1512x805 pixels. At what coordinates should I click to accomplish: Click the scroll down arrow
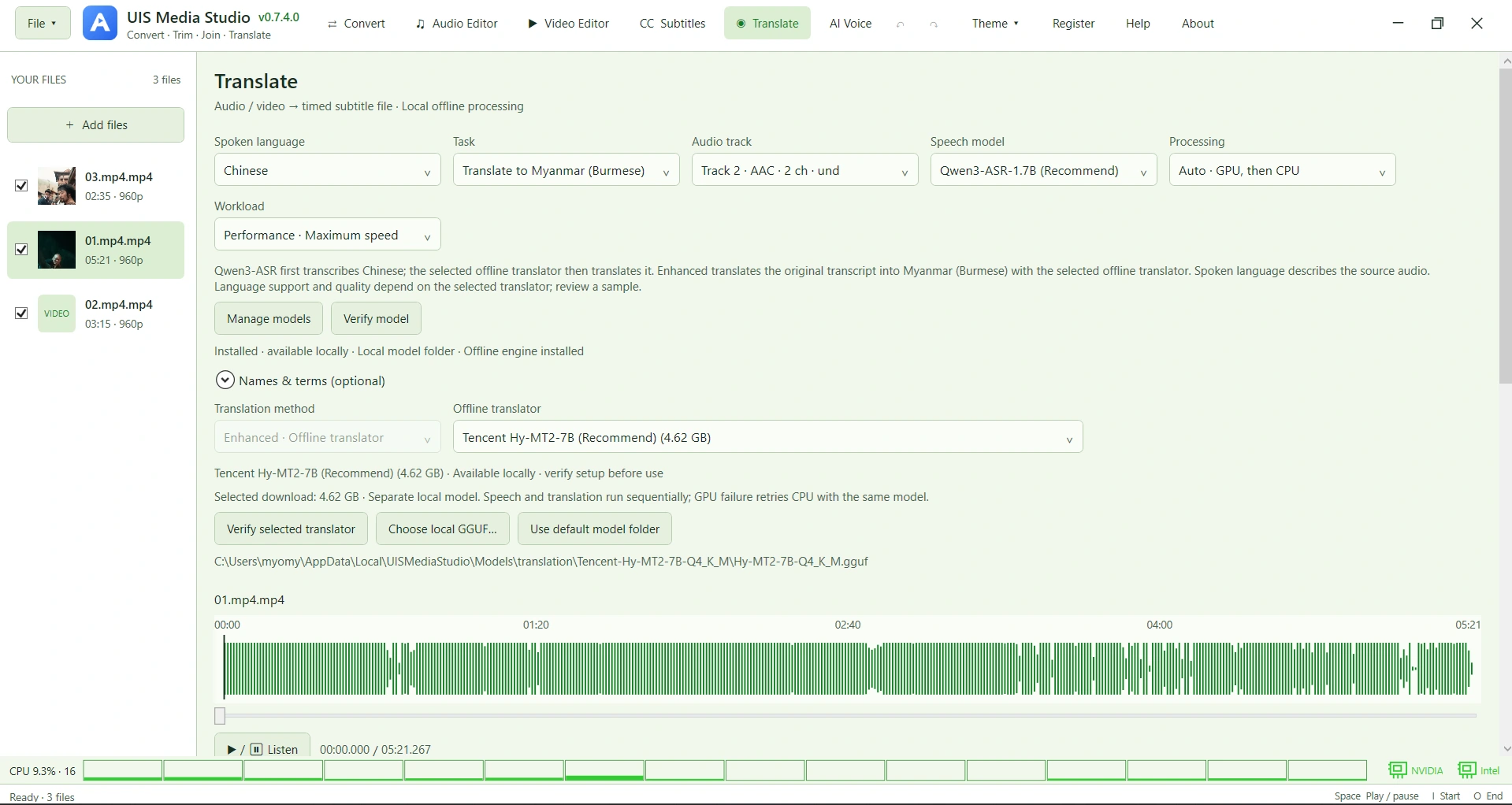tap(1506, 748)
